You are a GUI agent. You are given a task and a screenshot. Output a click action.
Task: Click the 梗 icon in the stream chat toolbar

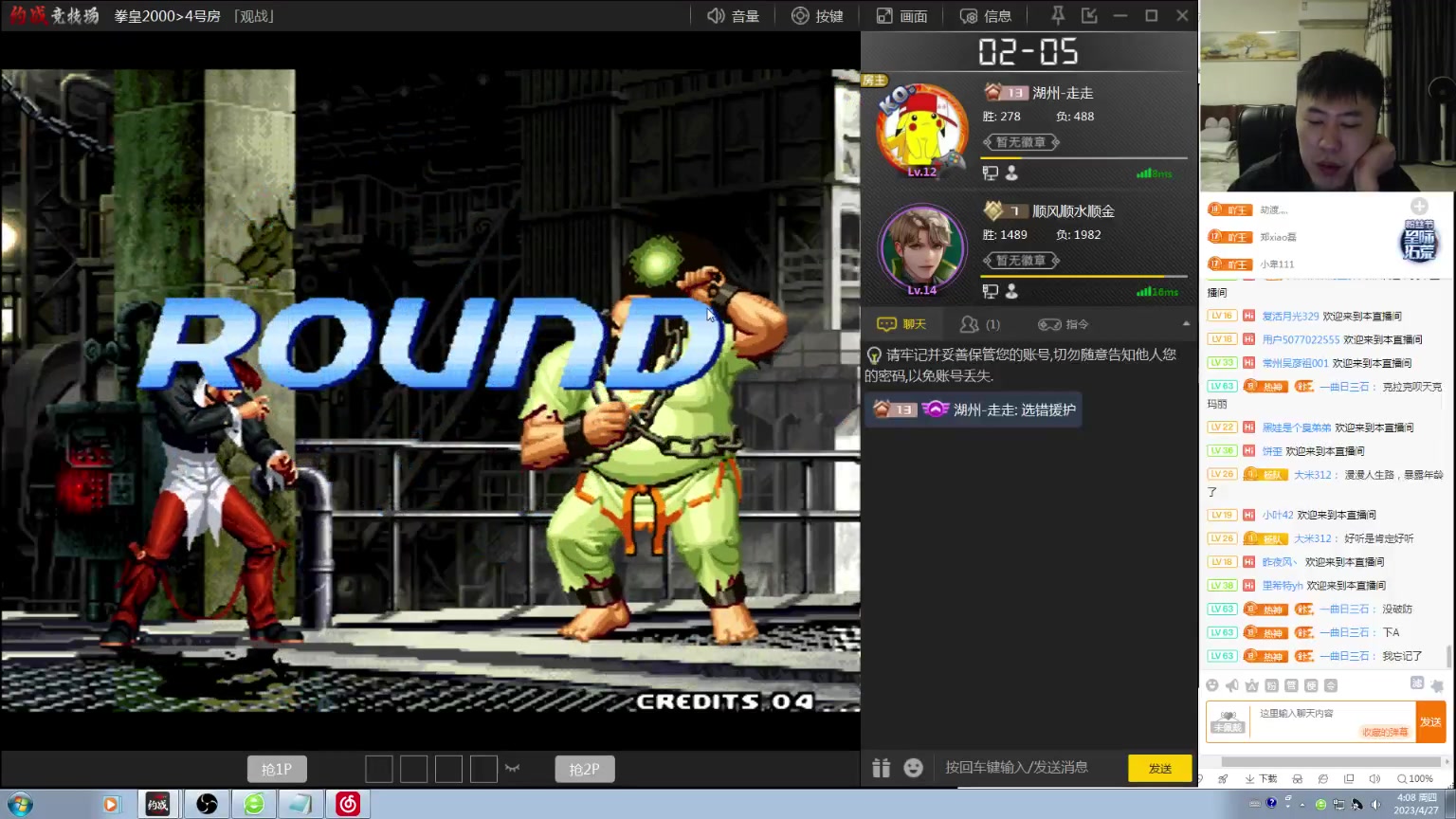pos(1311,685)
